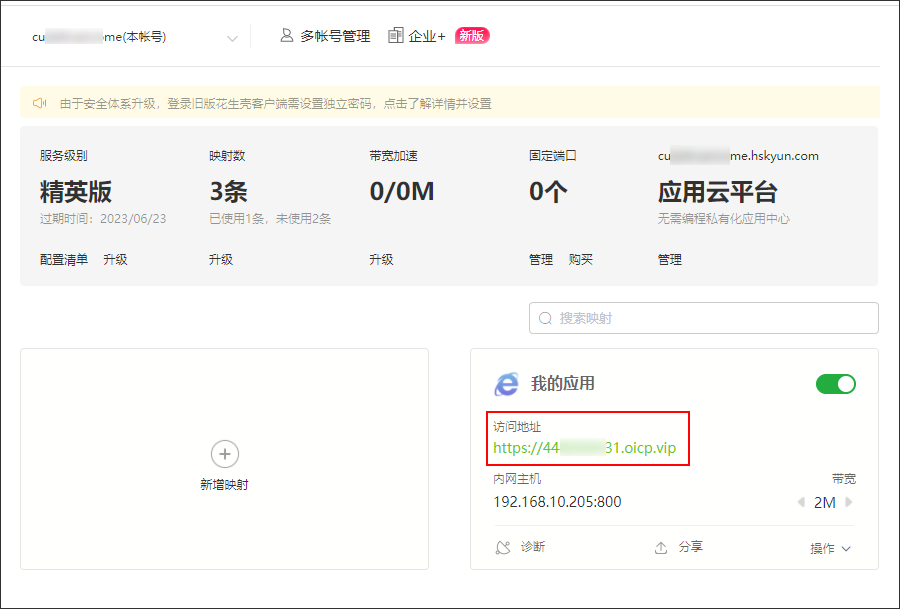Click the diagnose icon in app card
The width and height of the screenshot is (900, 609).
pos(504,548)
